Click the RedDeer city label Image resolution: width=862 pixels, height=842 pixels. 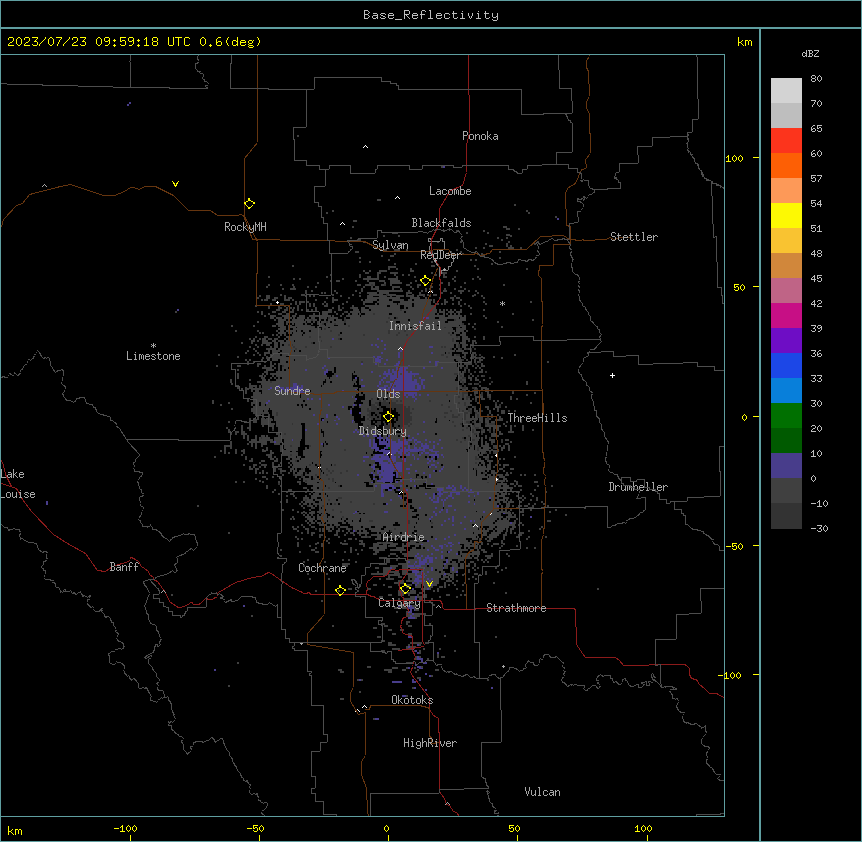[x=440, y=255]
